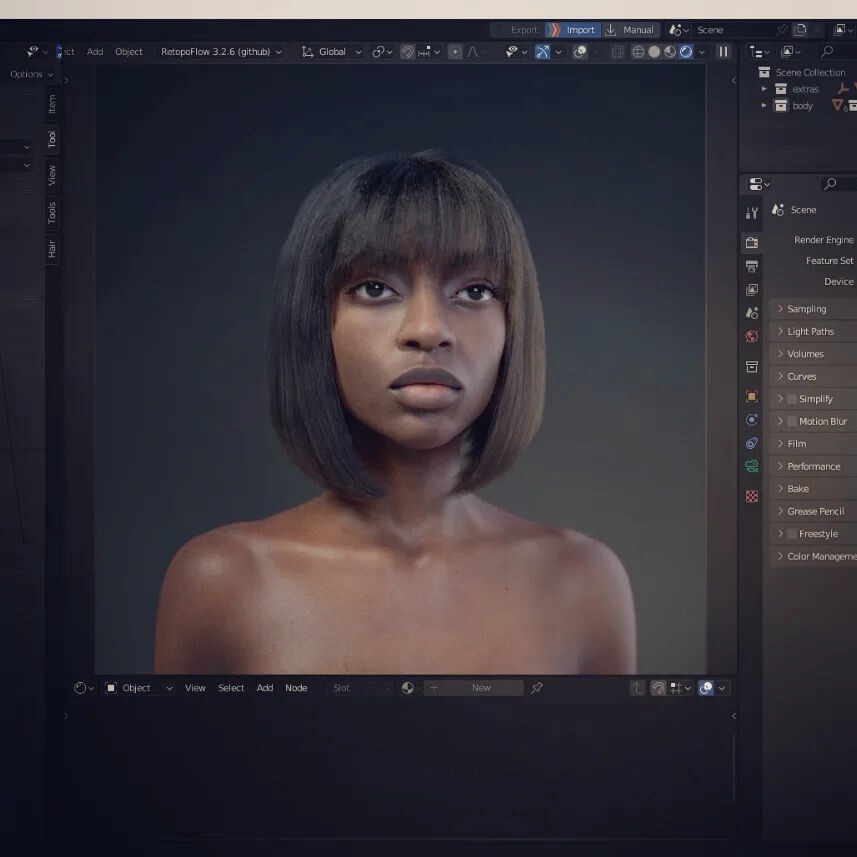The width and height of the screenshot is (857, 857).
Task: Expand the Sampling panel
Action: (x=807, y=309)
